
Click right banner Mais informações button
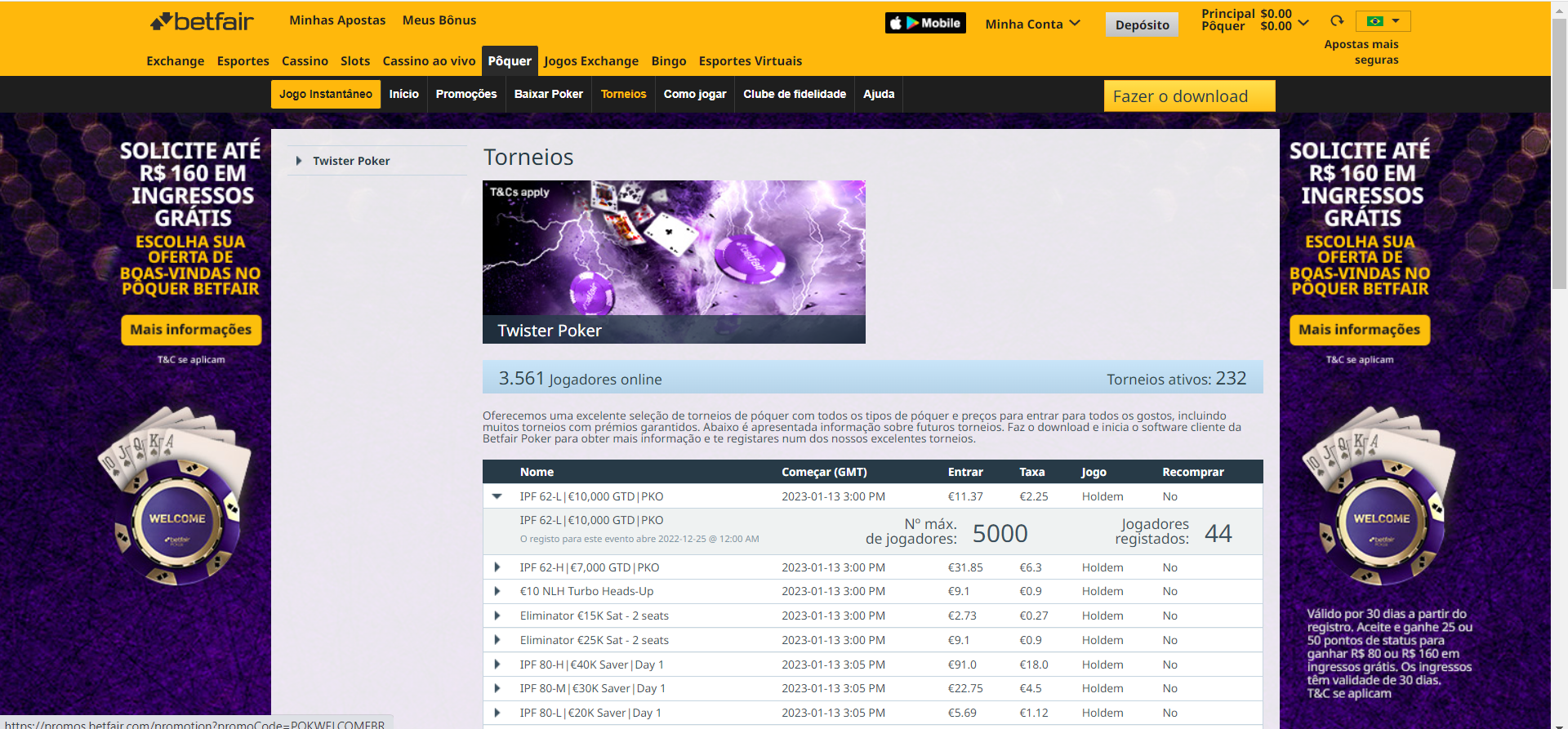click(x=1360, y=330)
